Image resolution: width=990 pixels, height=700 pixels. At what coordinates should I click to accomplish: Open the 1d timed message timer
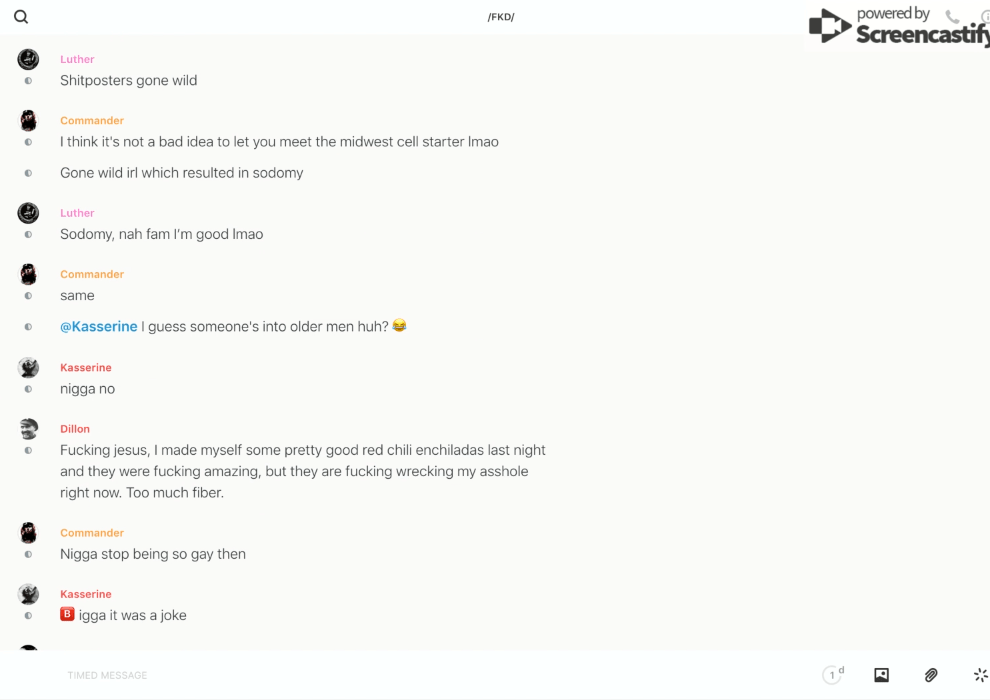point(833,675)
